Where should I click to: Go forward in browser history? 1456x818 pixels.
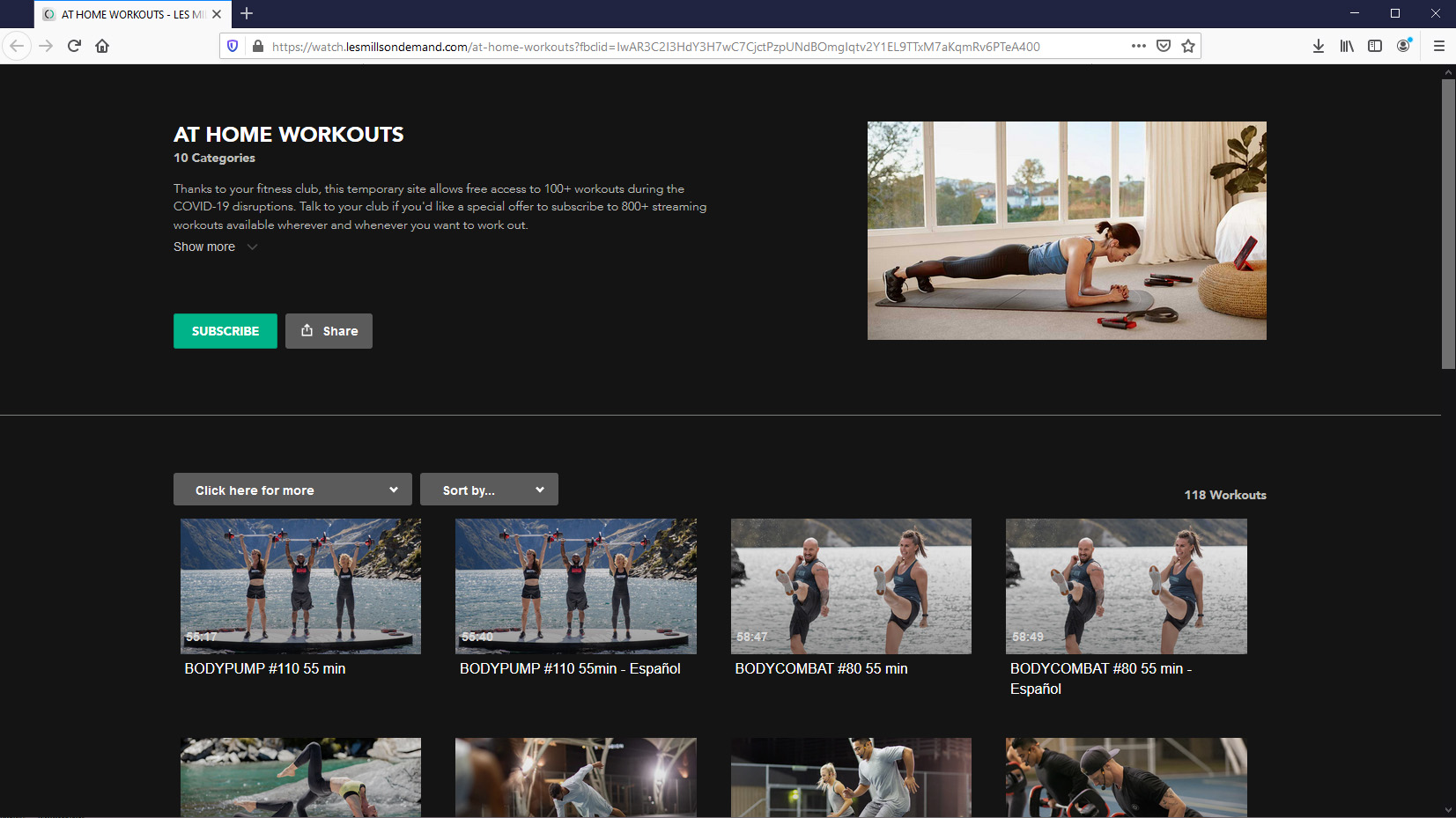[x=46, y=46]
